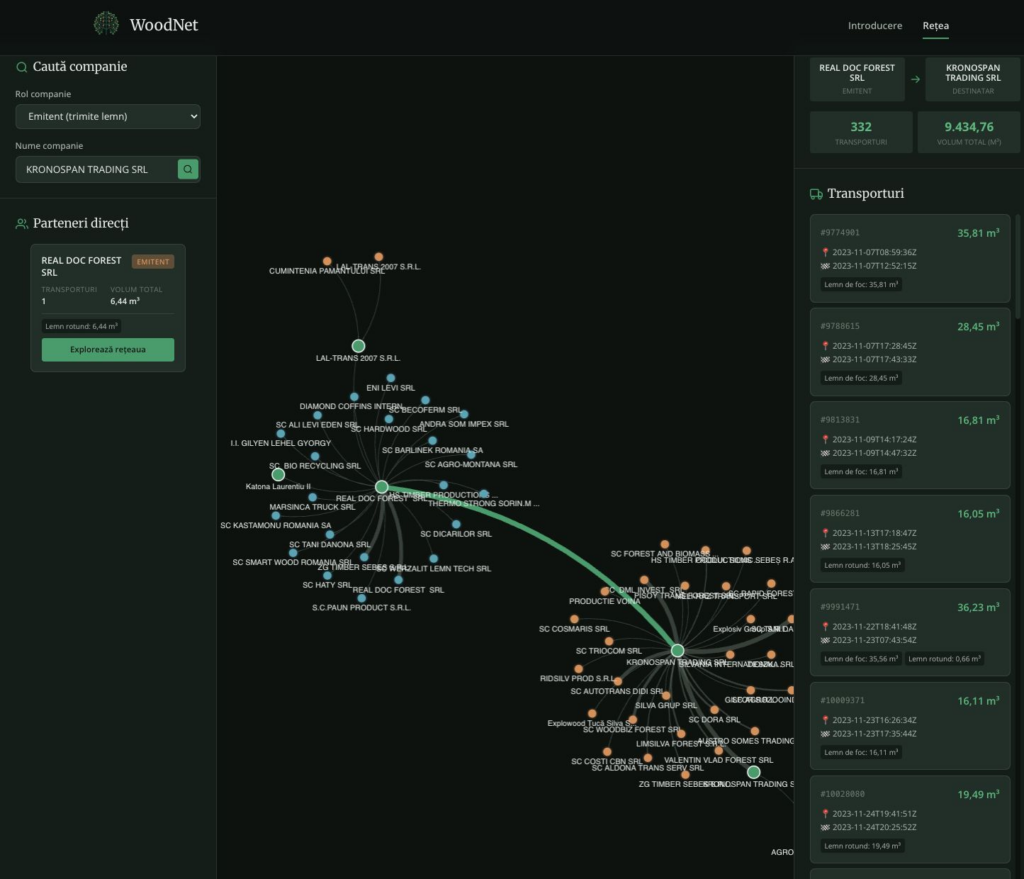This screenshot has height=879, width=1024.
Task: Select the REAL DOC FOREST SRL graph node
Action: tap(381, 487)
